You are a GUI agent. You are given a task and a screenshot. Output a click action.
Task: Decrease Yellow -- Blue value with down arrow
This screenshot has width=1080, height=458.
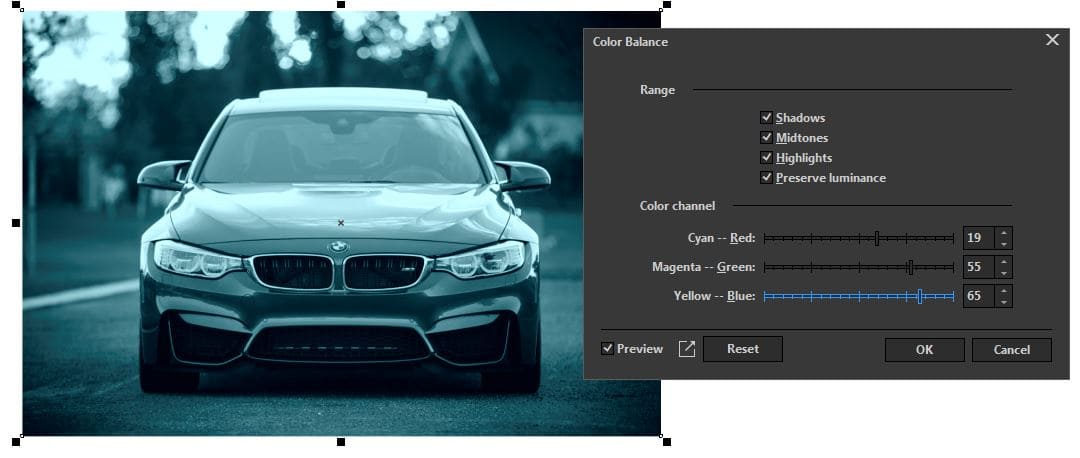click(1004, 302)
